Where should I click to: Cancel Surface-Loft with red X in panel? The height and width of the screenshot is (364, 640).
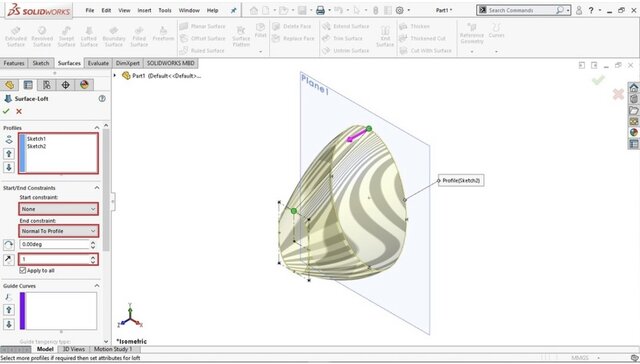click(19, 111)
